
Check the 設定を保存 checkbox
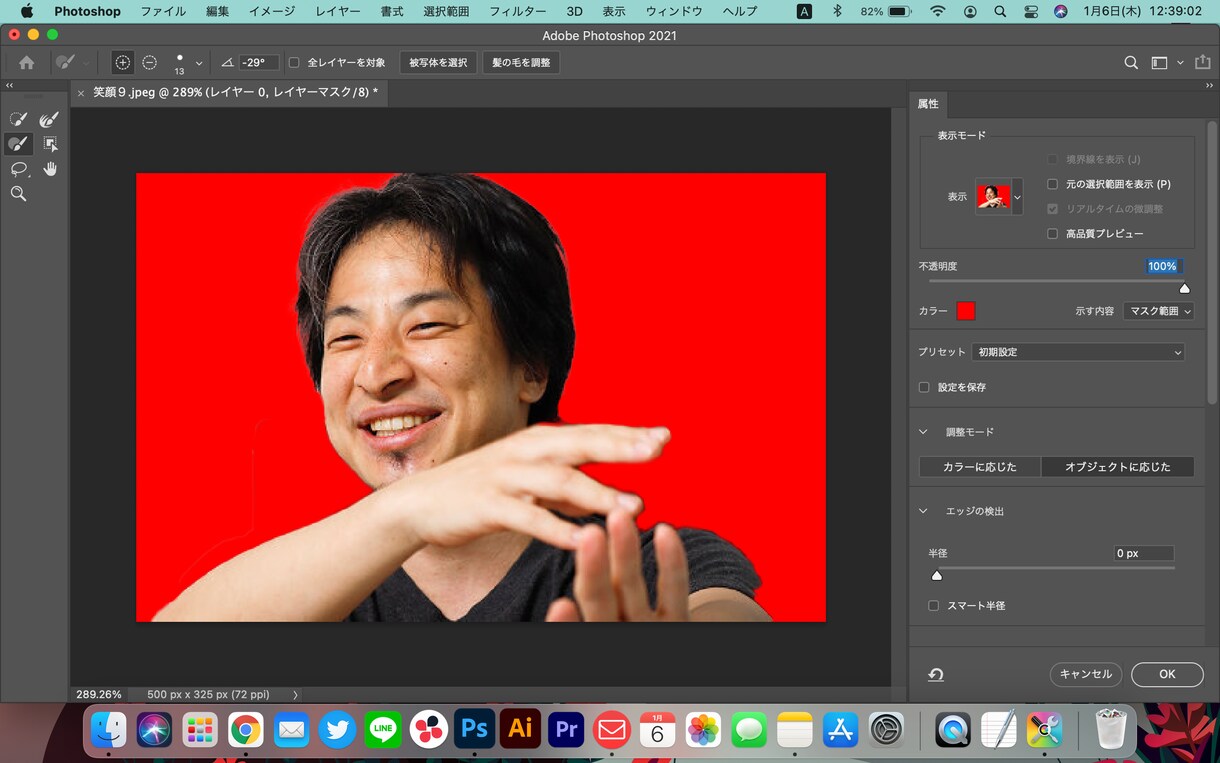coord(924,387)
